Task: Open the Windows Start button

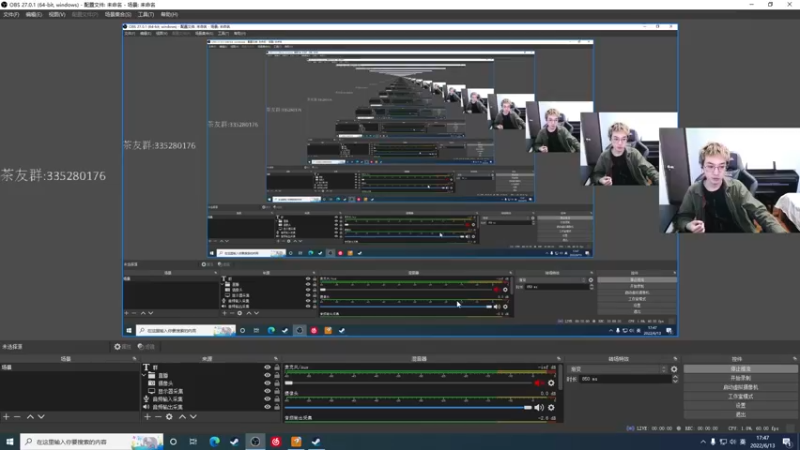Action: tap(10, 442)
